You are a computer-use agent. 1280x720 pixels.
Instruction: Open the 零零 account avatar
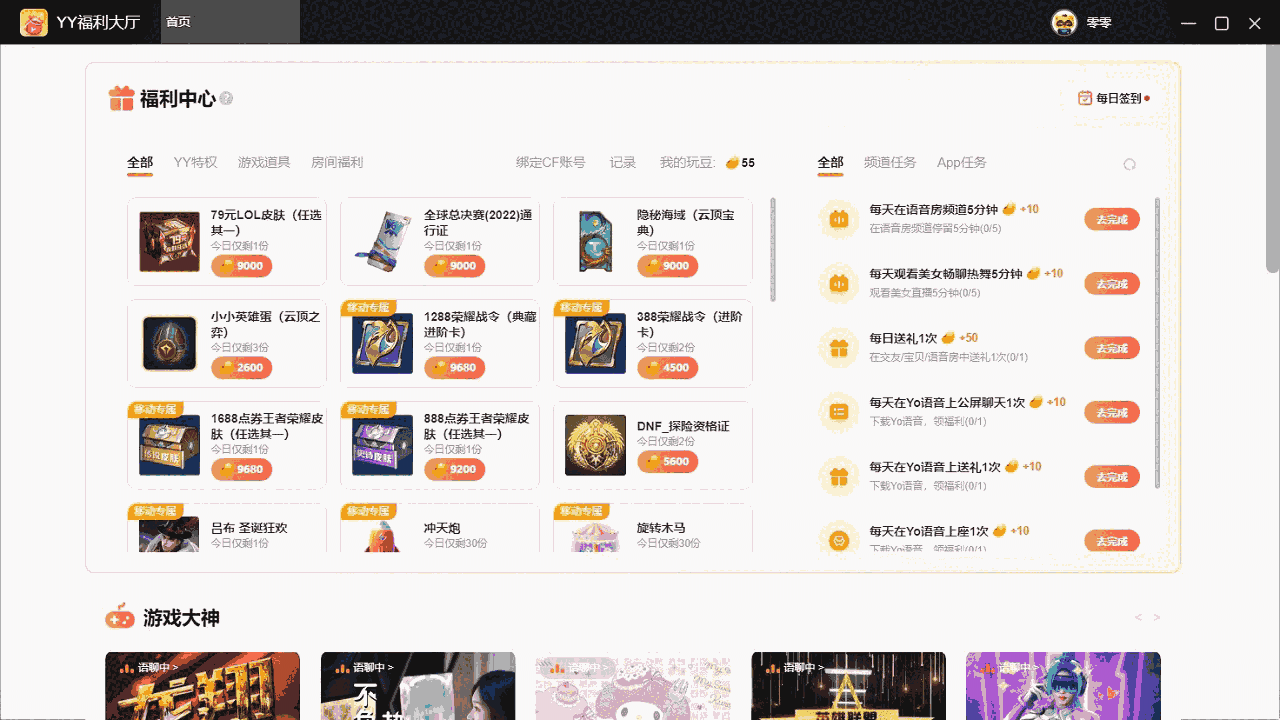1063,21
